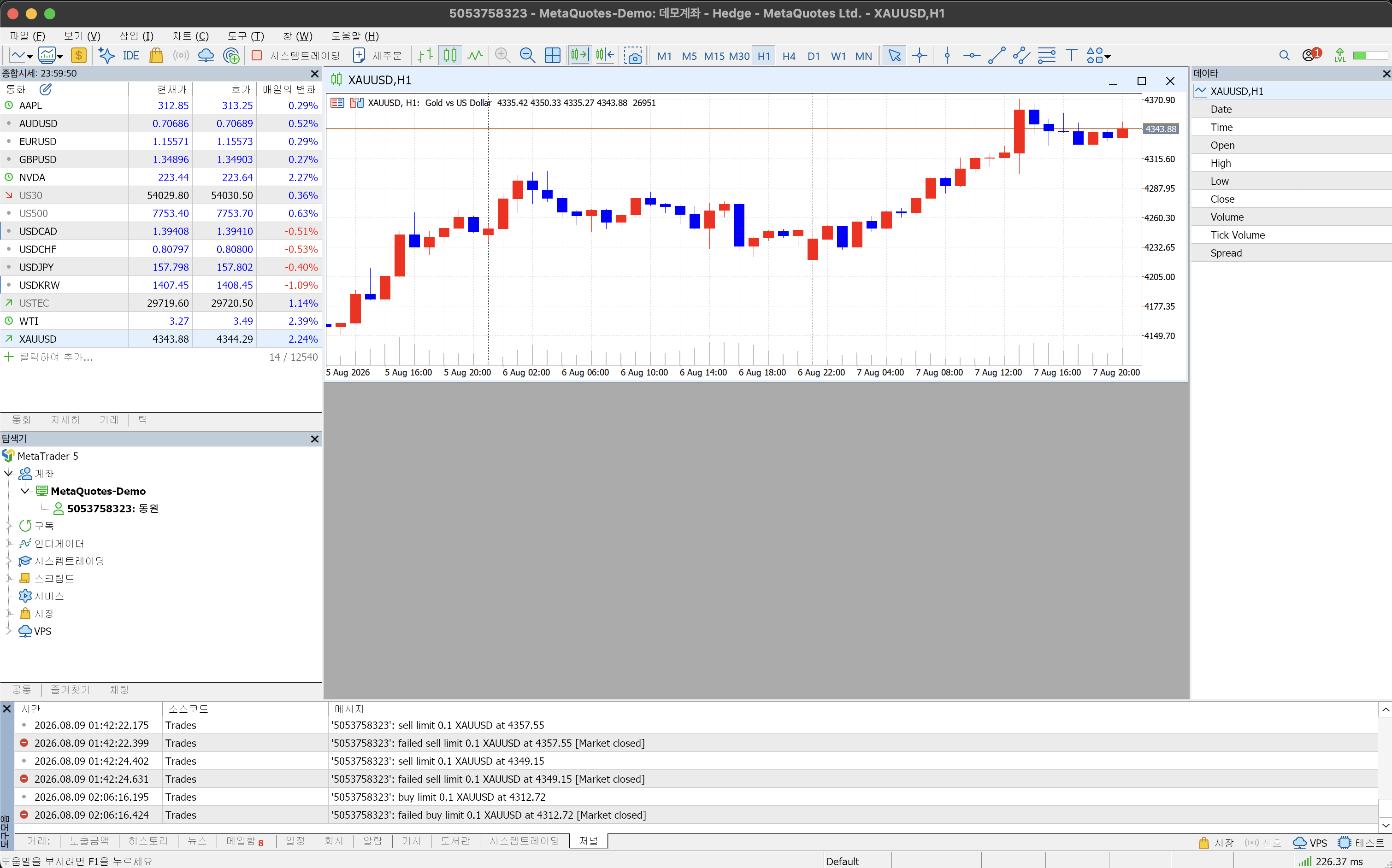
Task: Expand the 인디케이터 node in navigator
Action: tap(8, 543)
